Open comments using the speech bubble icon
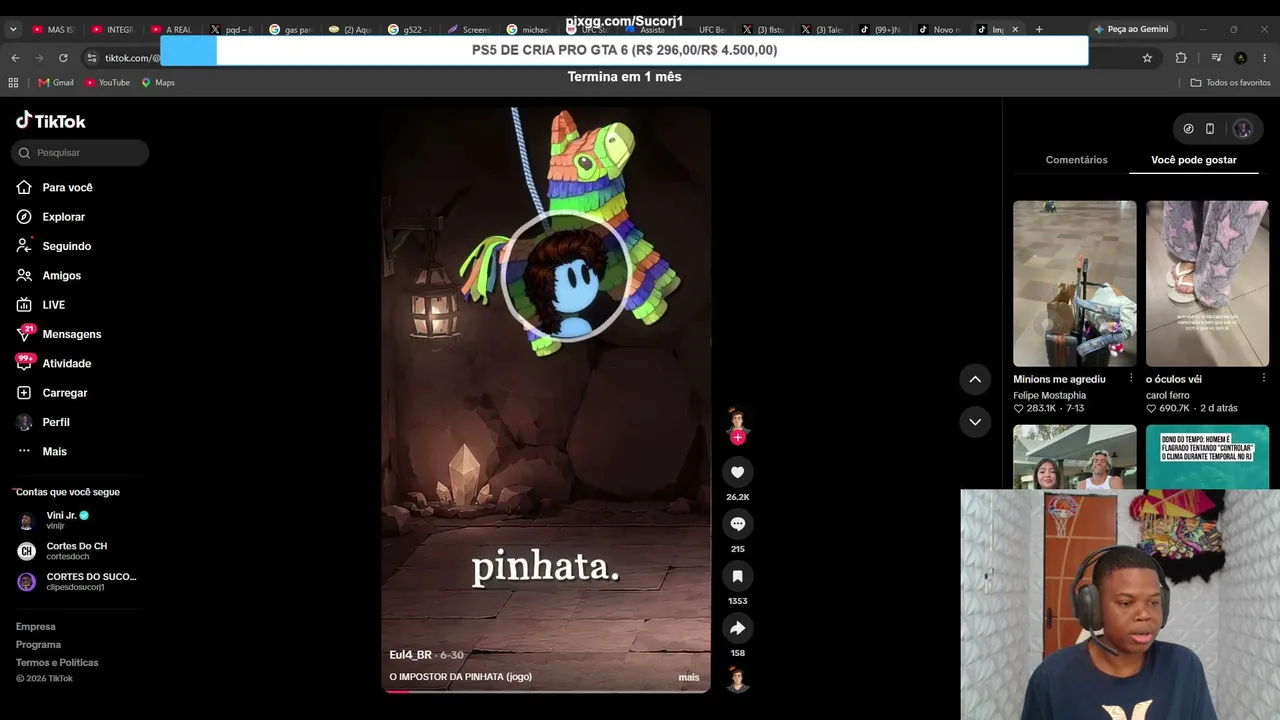Image resolution: width=1280 pixels, height=720 pixels. tap(738, 524)
